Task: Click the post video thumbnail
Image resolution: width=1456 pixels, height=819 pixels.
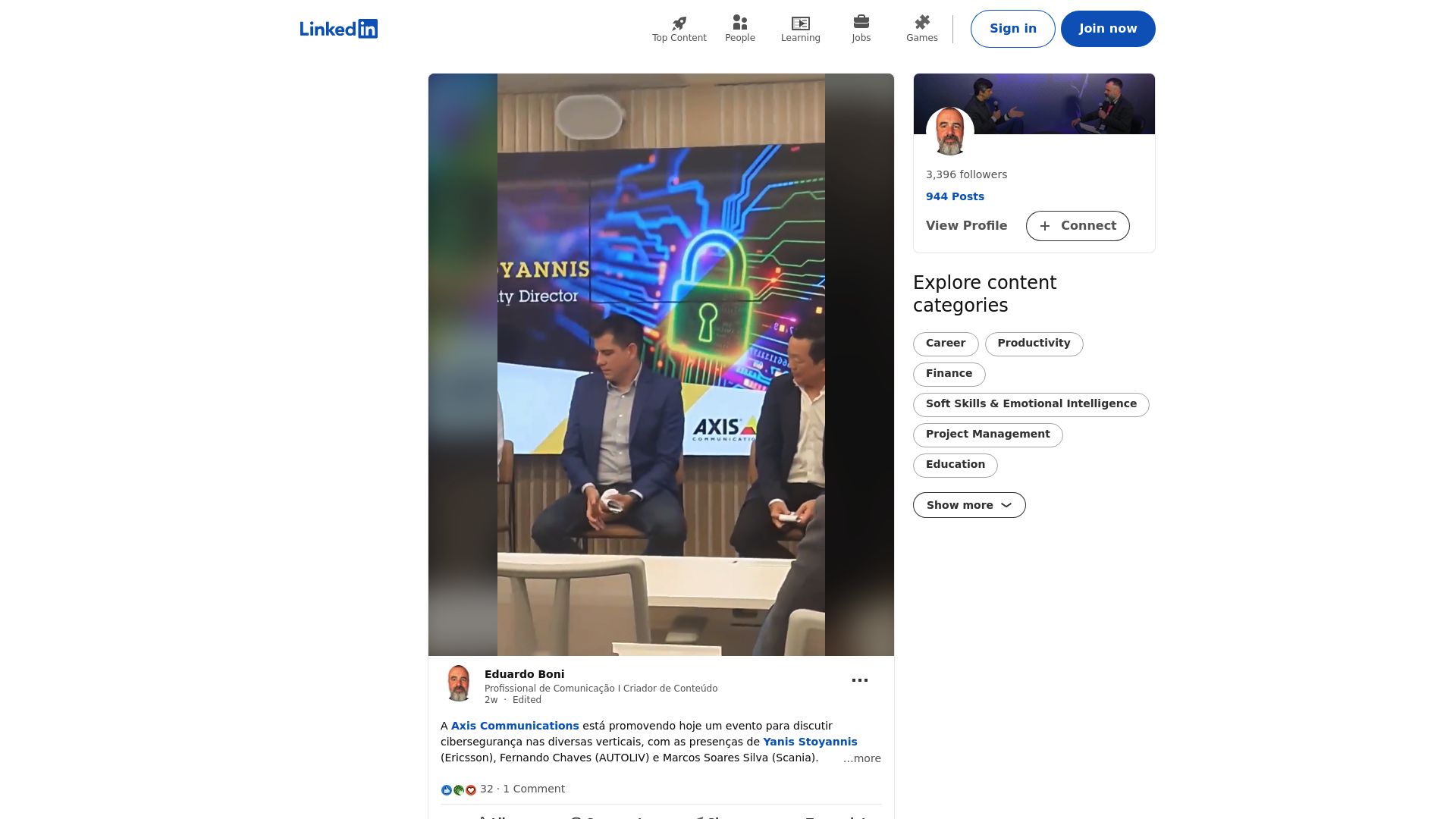Action: click(x=661, y=364)
